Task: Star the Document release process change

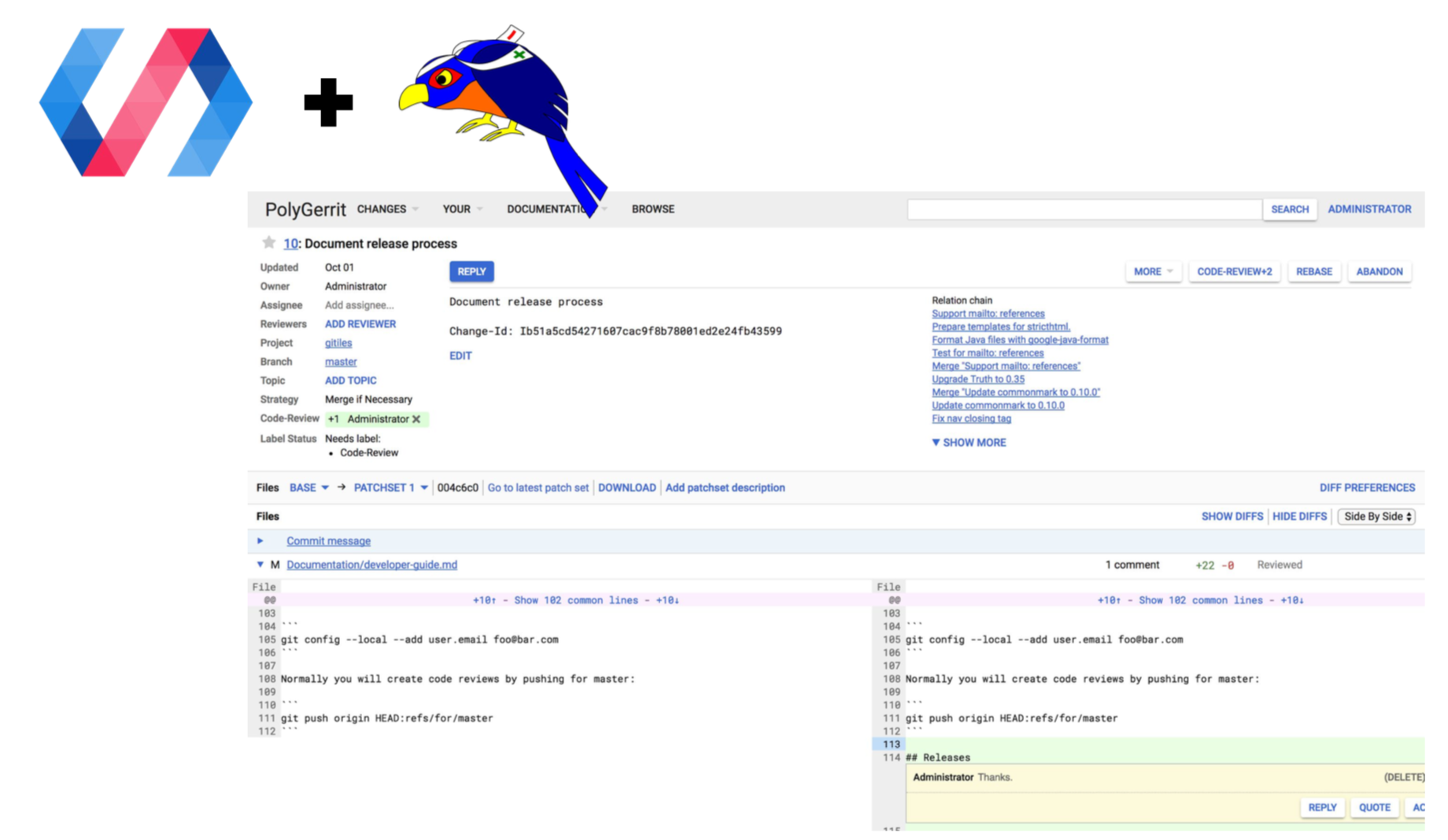Action: tap(268, 243)
